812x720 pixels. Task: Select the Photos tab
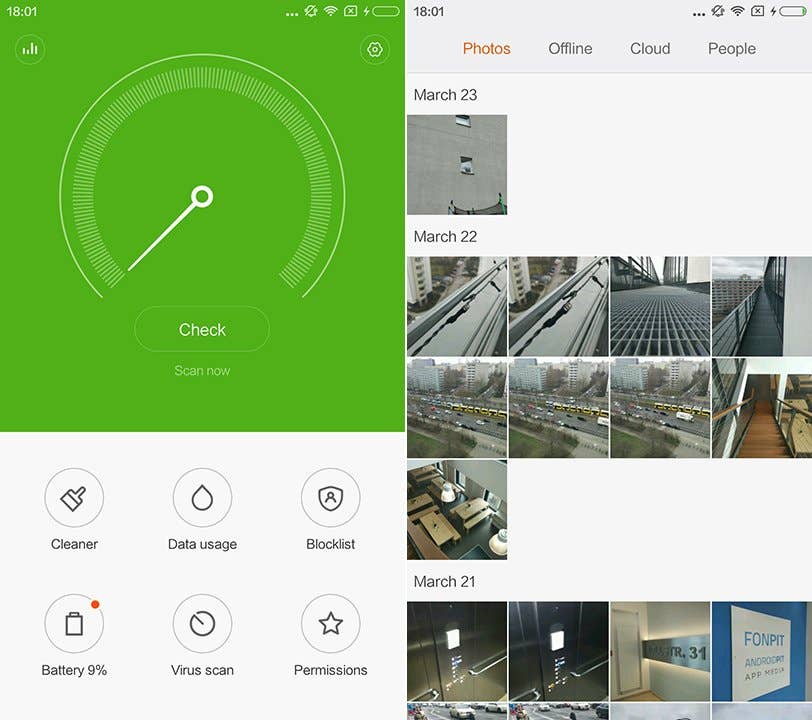[486, 48]
